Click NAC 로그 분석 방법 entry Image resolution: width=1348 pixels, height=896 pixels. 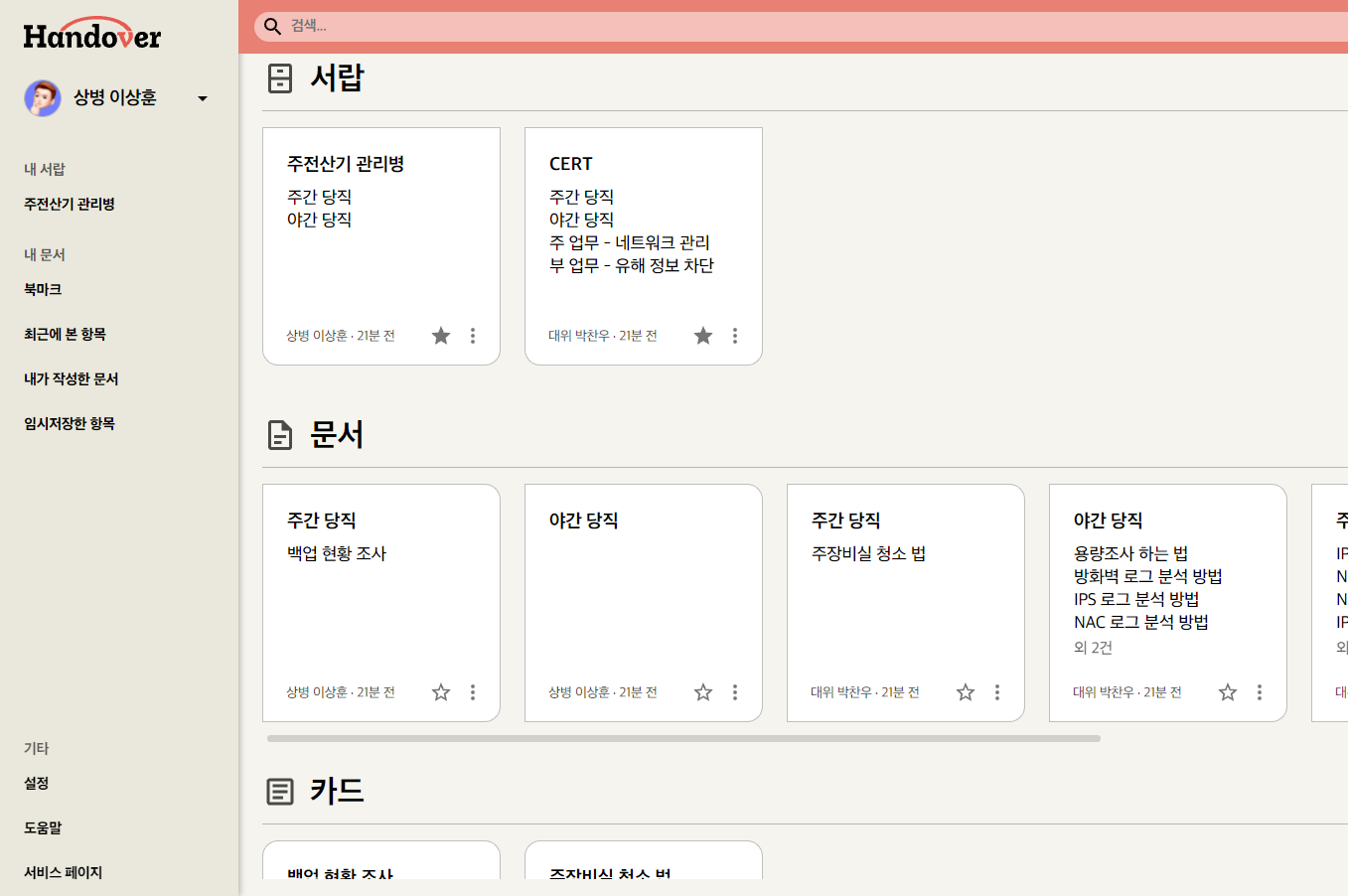1141,622
